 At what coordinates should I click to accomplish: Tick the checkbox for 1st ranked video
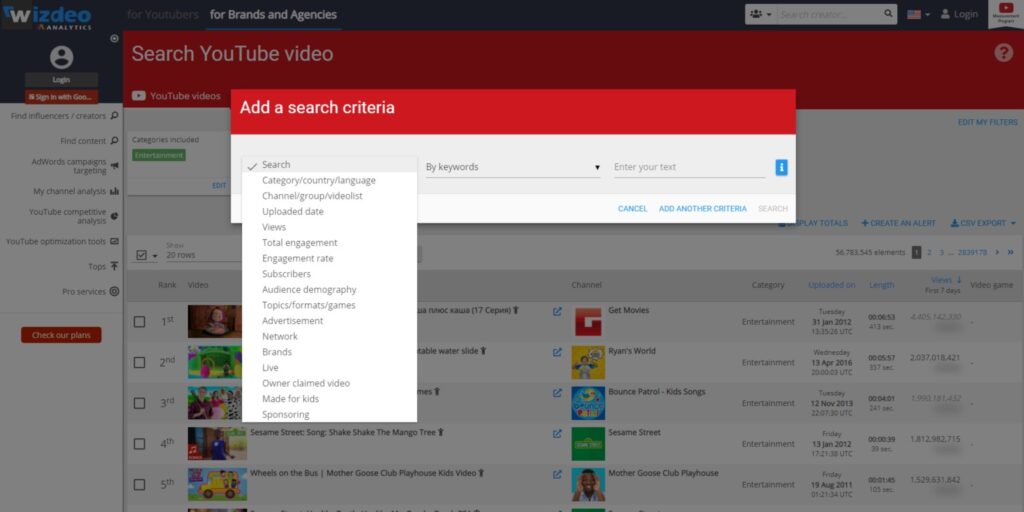[140, 322]
